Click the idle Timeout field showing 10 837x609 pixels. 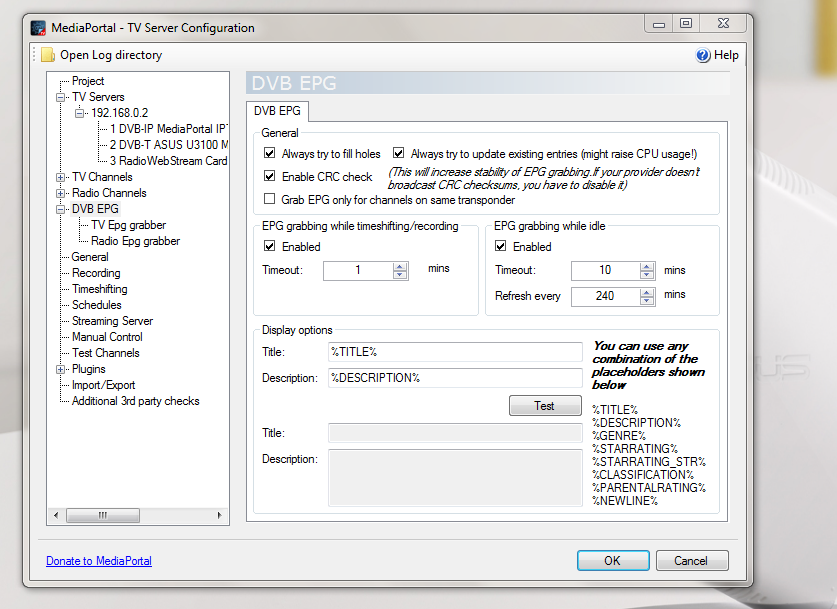tap(605, 271)
